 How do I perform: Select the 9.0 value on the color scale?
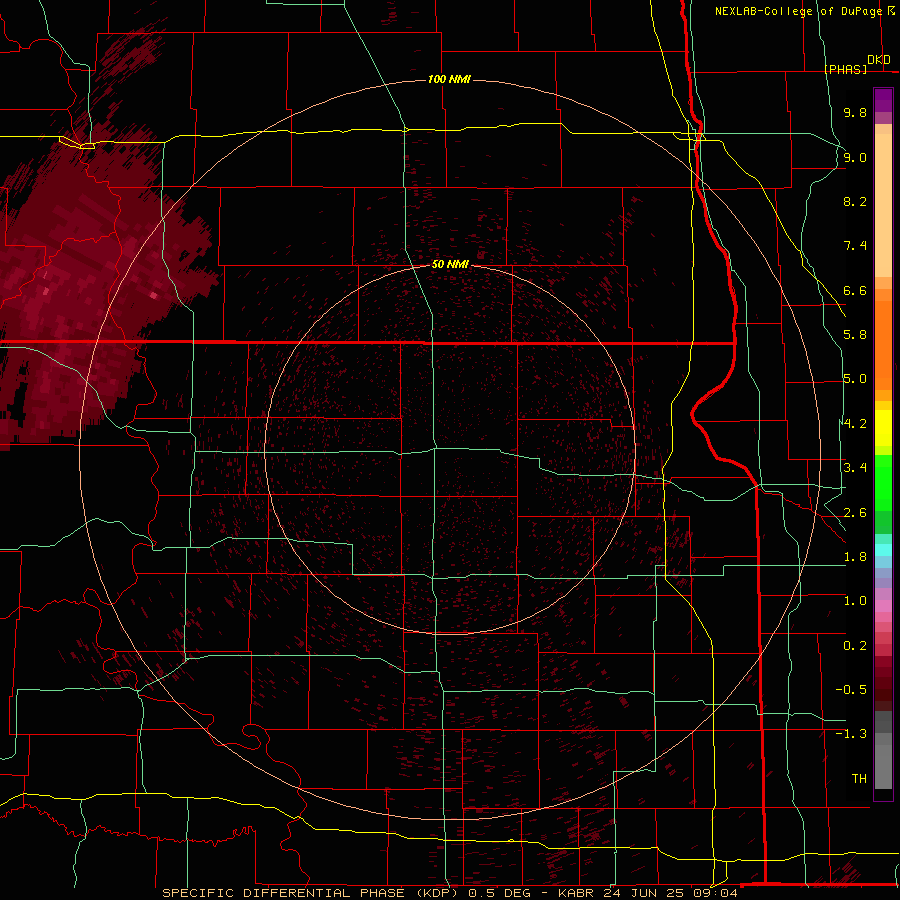855,157
